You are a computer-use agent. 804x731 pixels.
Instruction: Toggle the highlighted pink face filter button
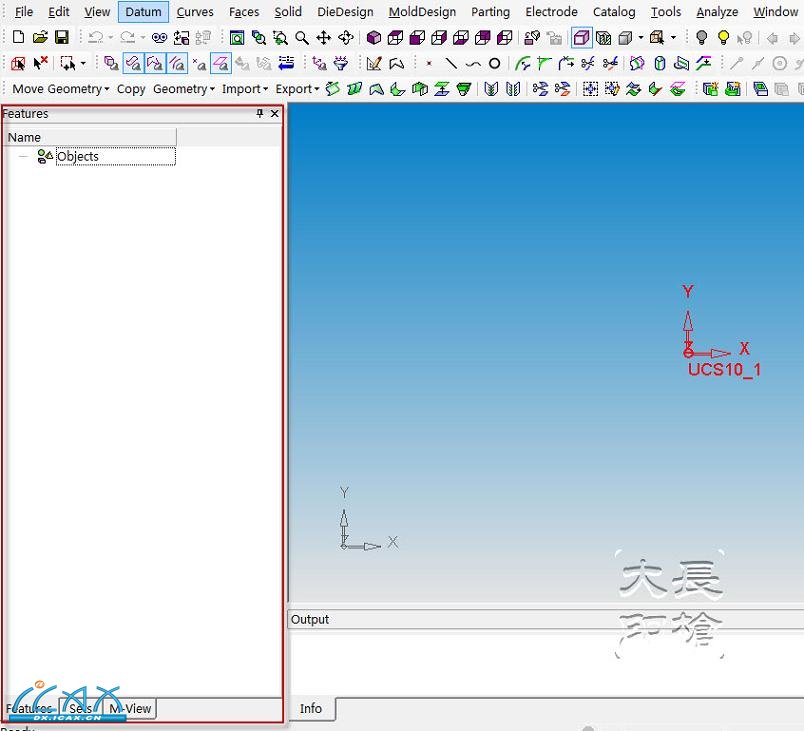click(x=221, y=63)
